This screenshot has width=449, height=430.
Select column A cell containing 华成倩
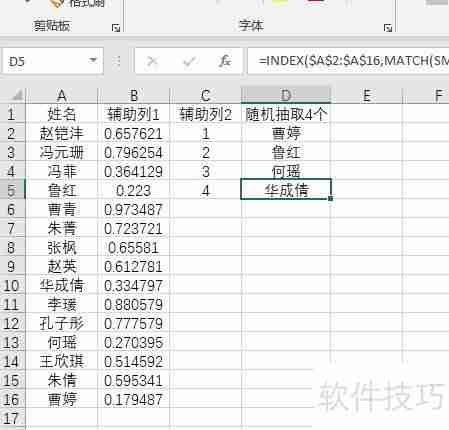click(62, 286)
